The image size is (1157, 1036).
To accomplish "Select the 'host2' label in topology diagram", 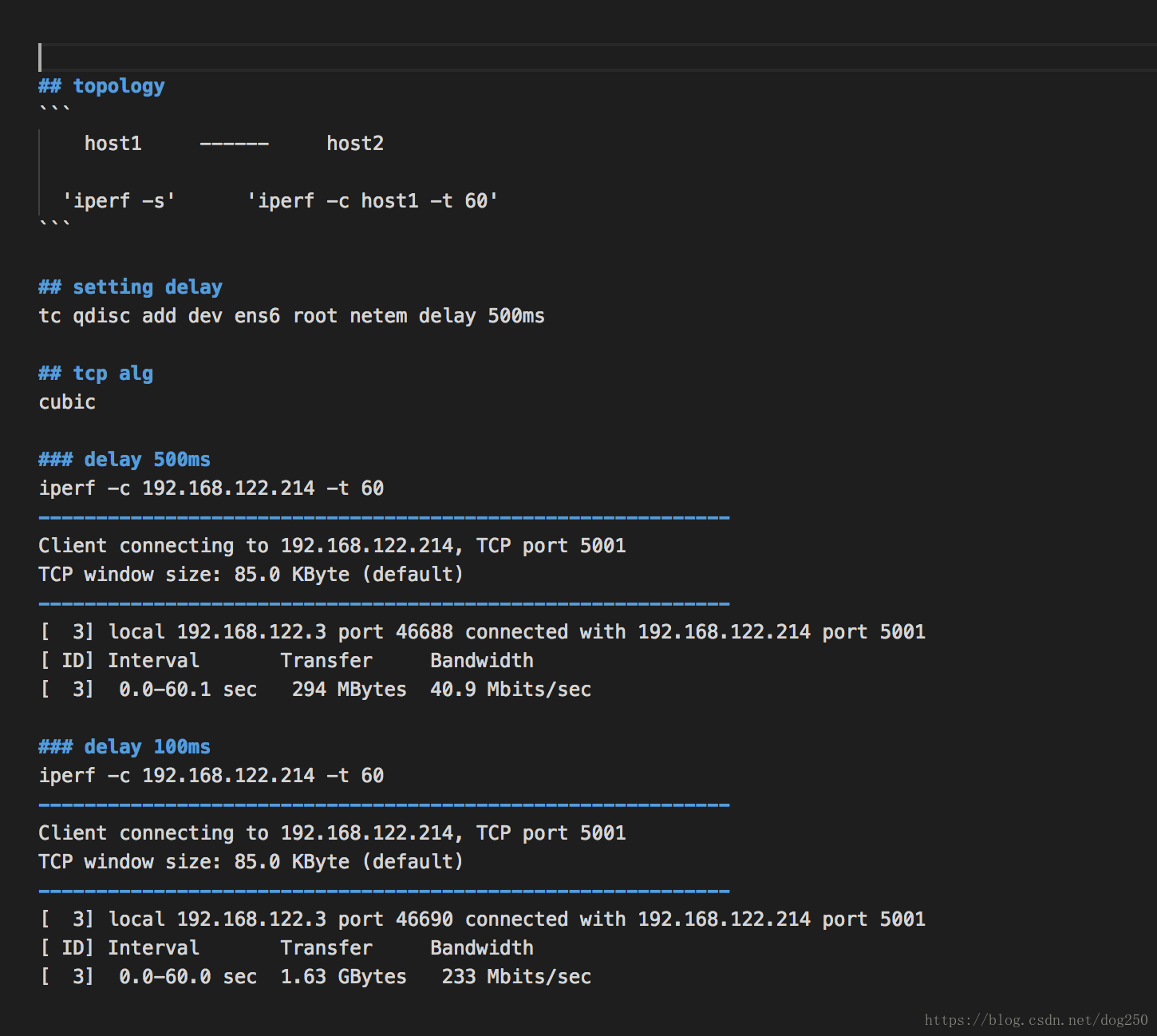I will (x=355, y=144).
